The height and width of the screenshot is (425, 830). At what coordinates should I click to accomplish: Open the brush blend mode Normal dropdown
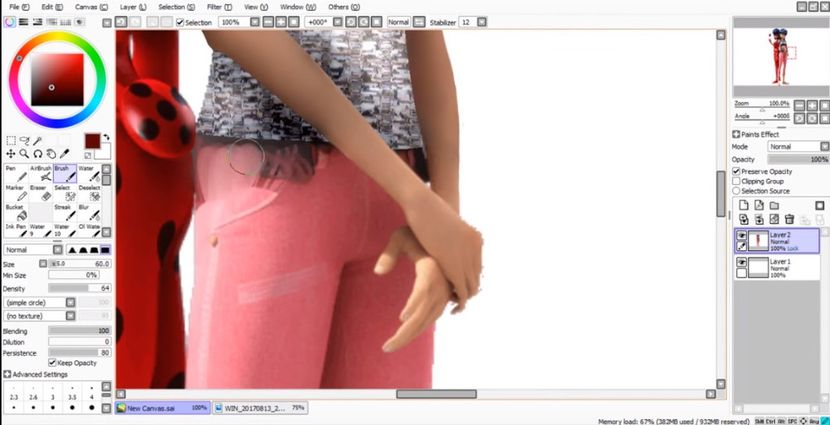58,250
